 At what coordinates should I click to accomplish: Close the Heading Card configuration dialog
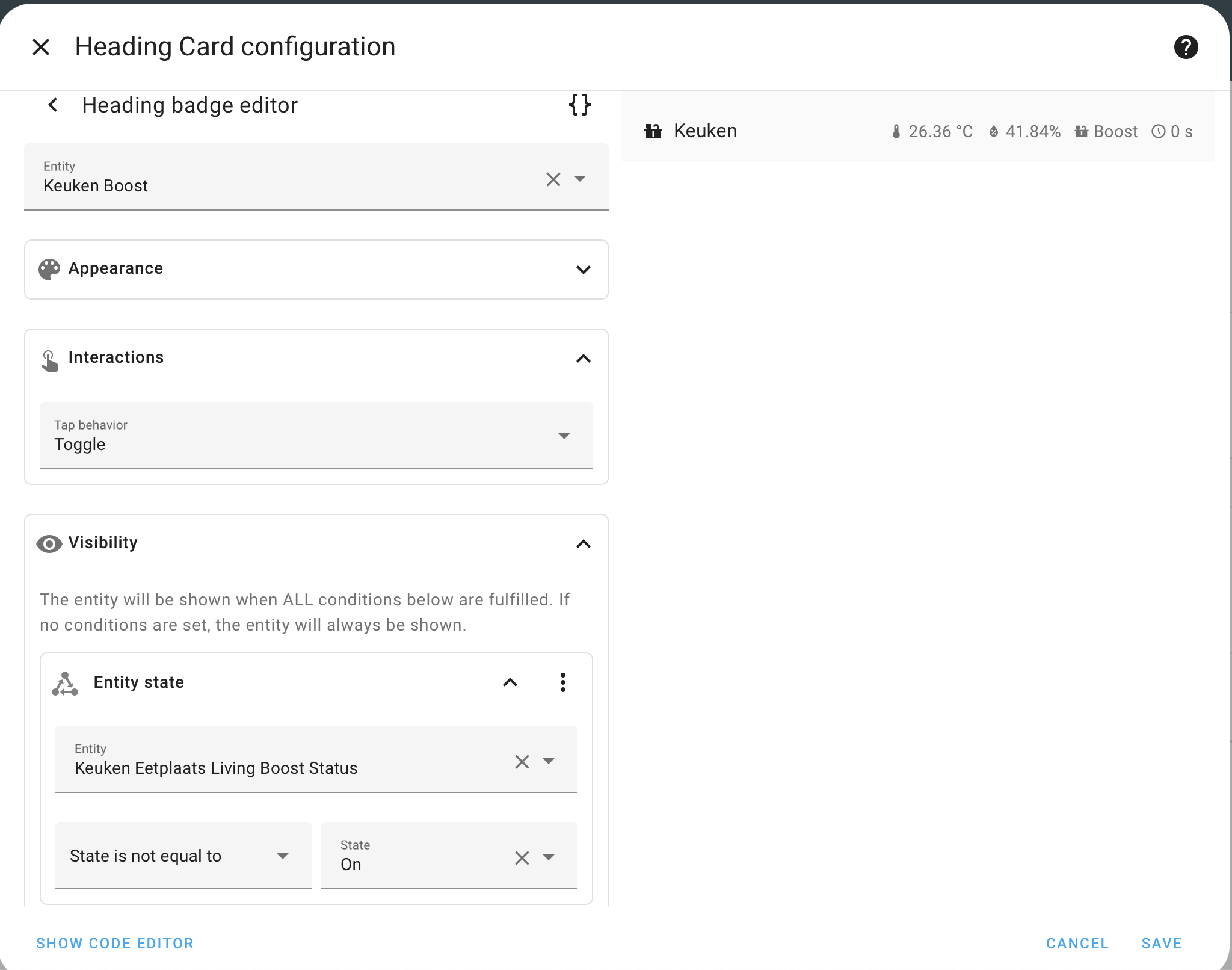point(41,47)
